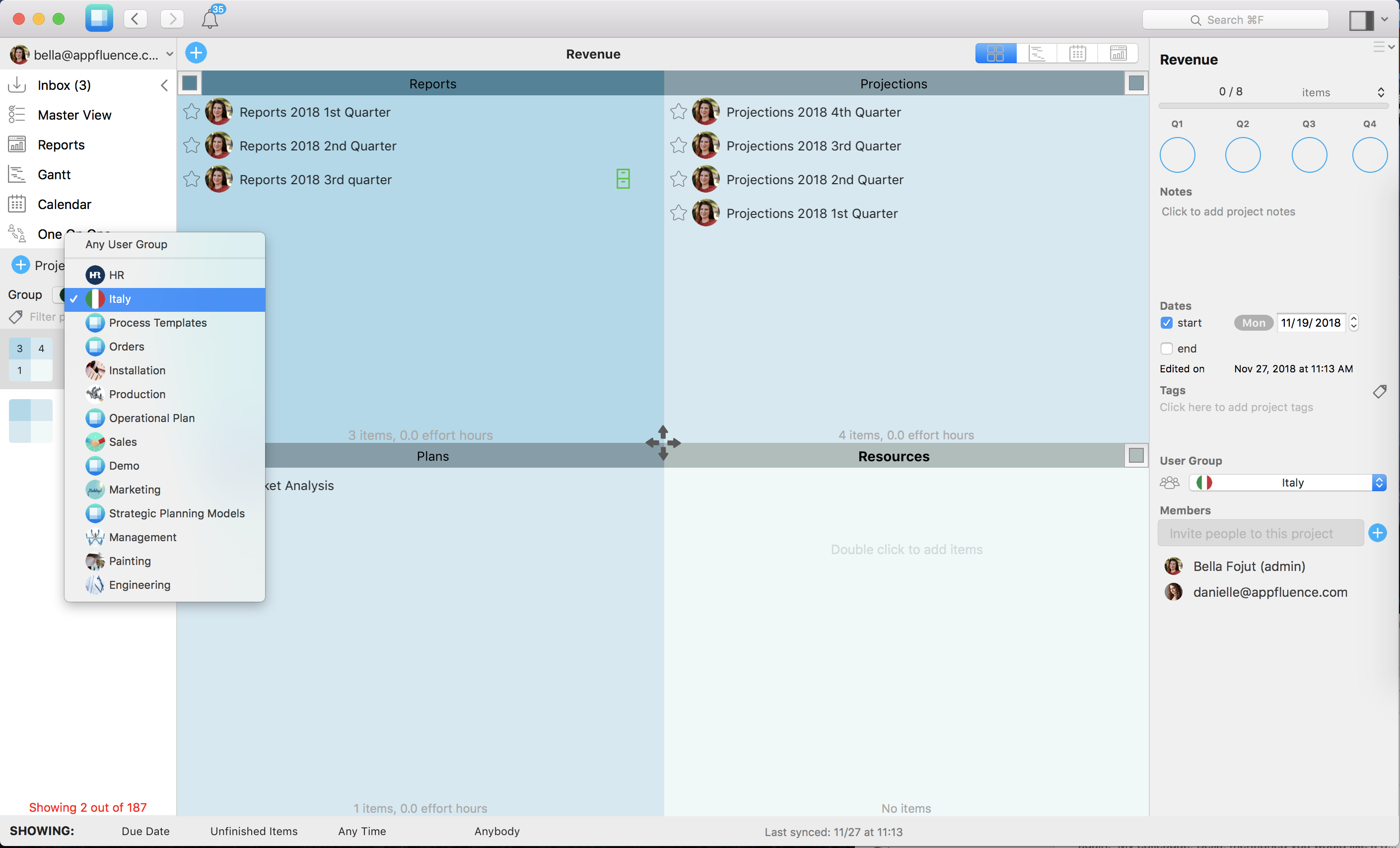Switch the project to chart view layout
This screenshot has width=1400, height=848.
(x=1119, y=53)
